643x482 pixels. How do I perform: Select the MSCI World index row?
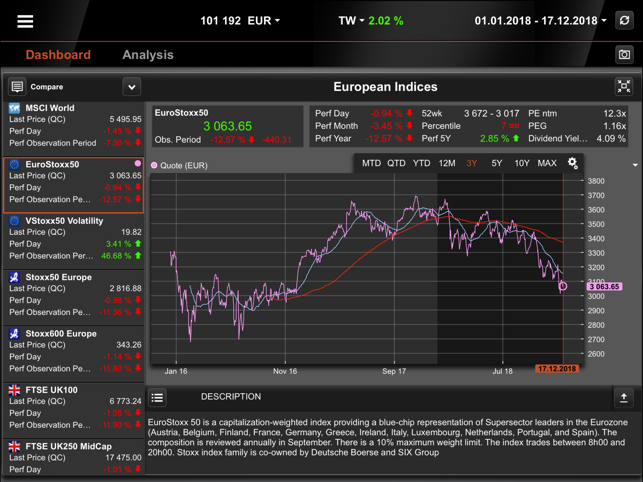point(74,126)
